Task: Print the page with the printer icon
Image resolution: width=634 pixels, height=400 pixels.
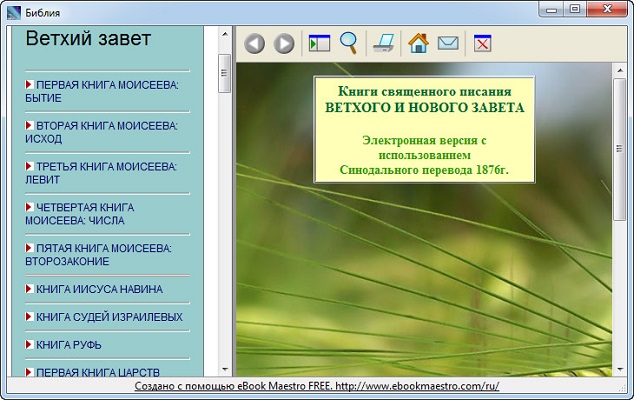Action: [383, 43]
